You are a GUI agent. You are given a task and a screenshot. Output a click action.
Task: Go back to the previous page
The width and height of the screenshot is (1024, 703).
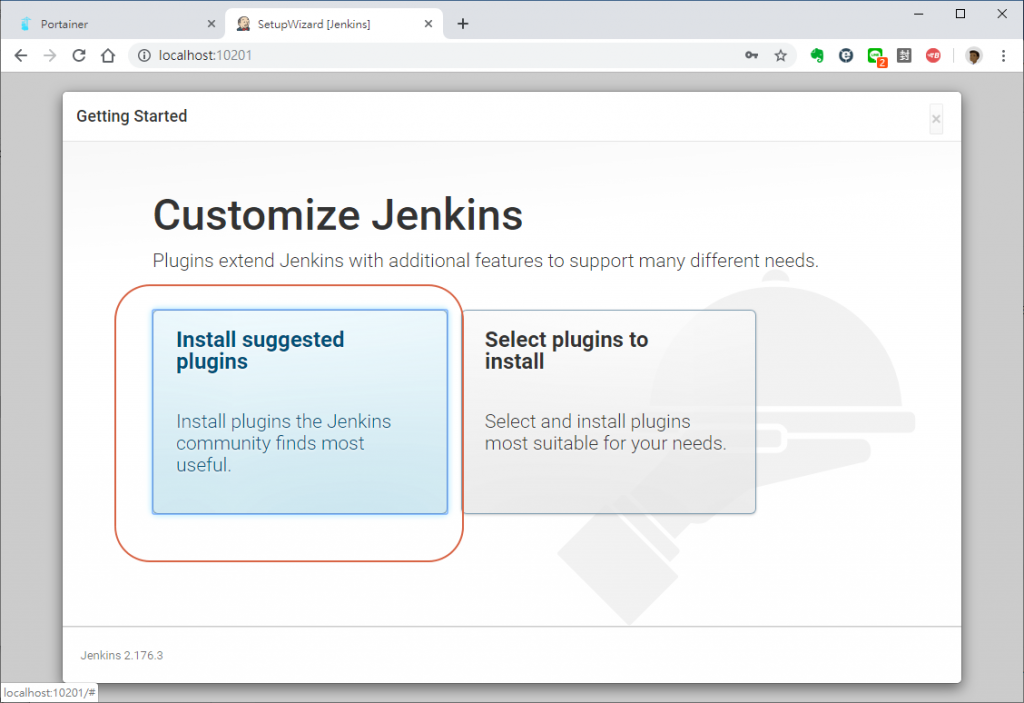click(x=20, y=56)
